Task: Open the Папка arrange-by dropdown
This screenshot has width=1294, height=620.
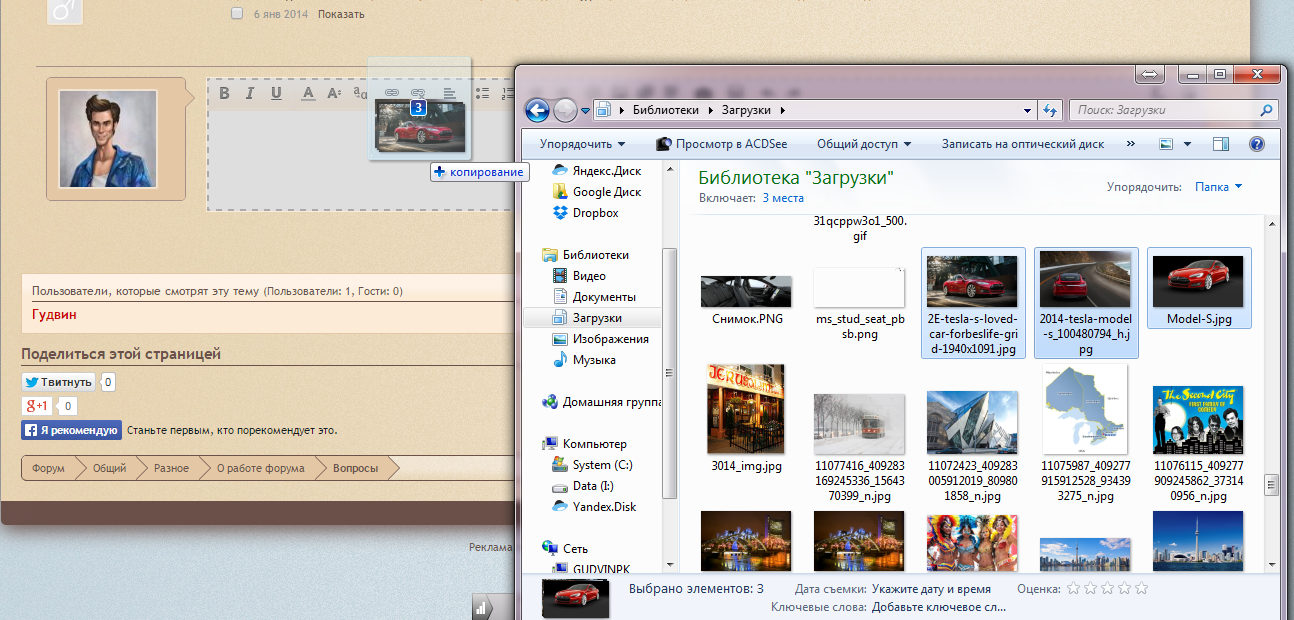Action: click(1219, 187)
